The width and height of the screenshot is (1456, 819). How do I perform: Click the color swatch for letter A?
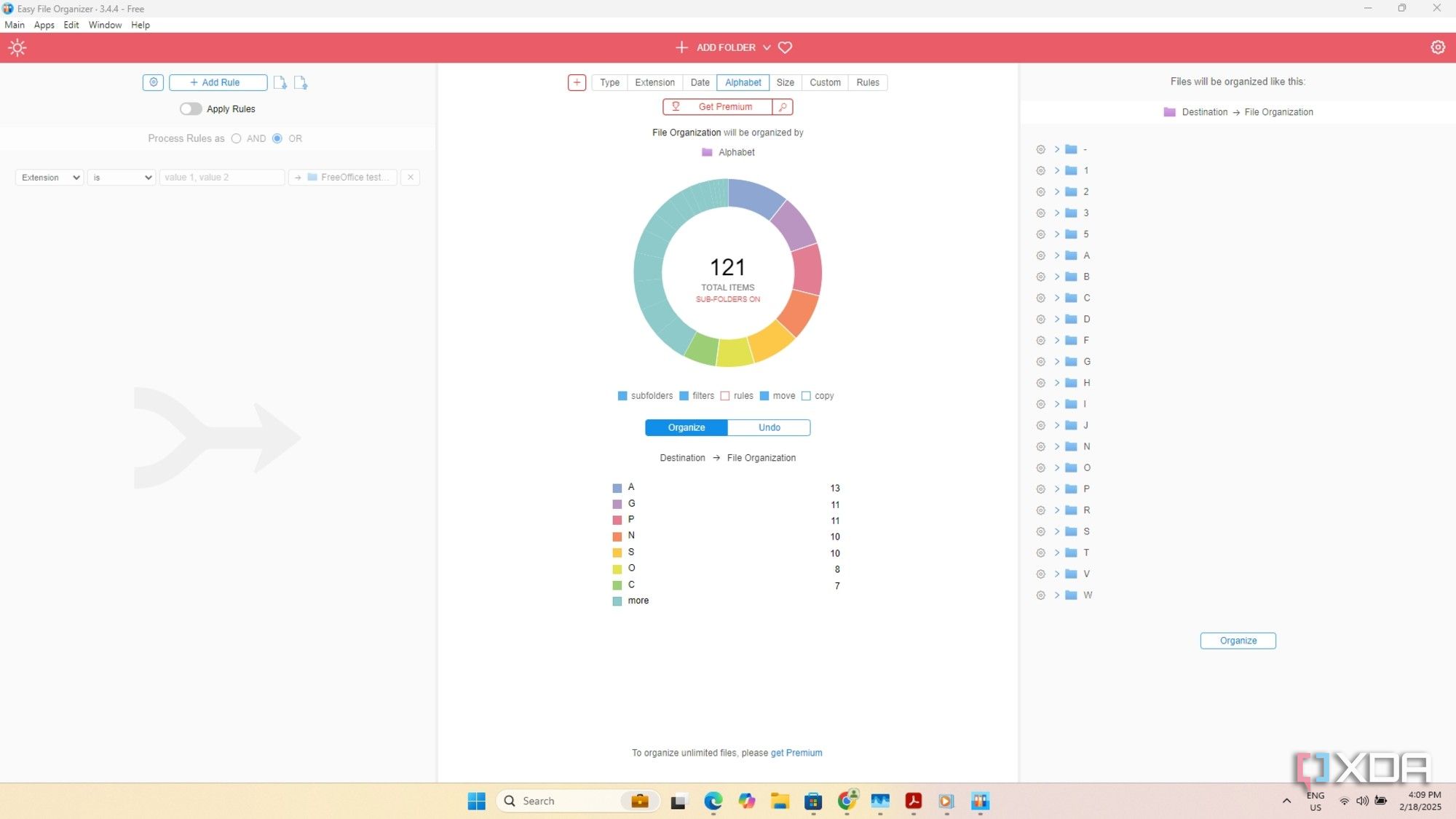pyautogui.click(x=617, y=488)
